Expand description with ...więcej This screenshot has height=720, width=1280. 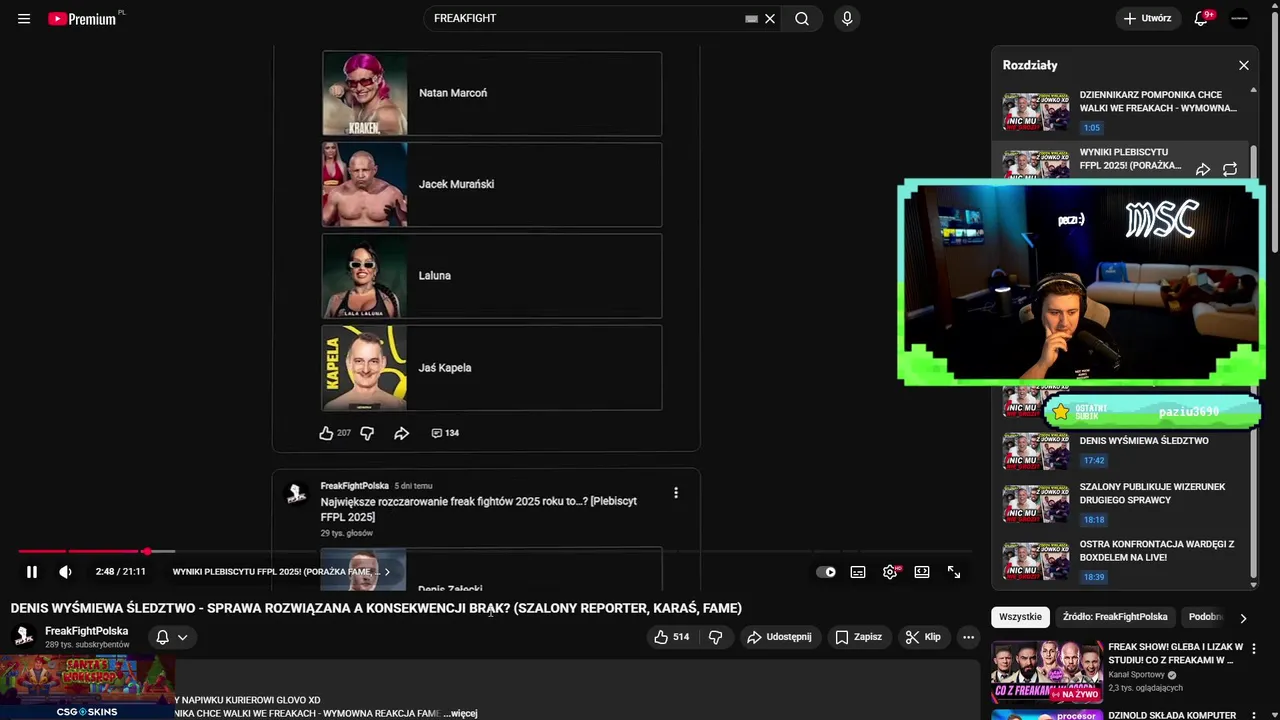coord(461,713)
